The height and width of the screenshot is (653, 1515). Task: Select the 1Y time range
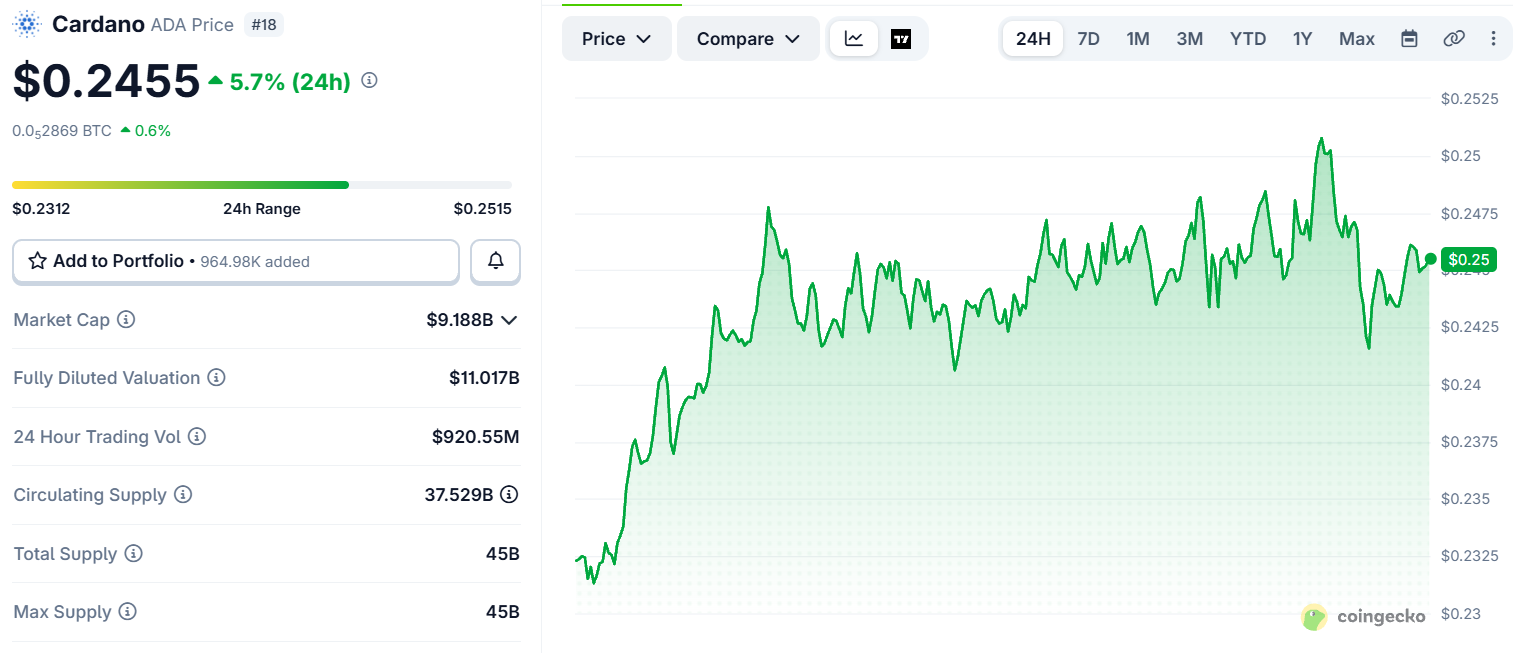1302,39
